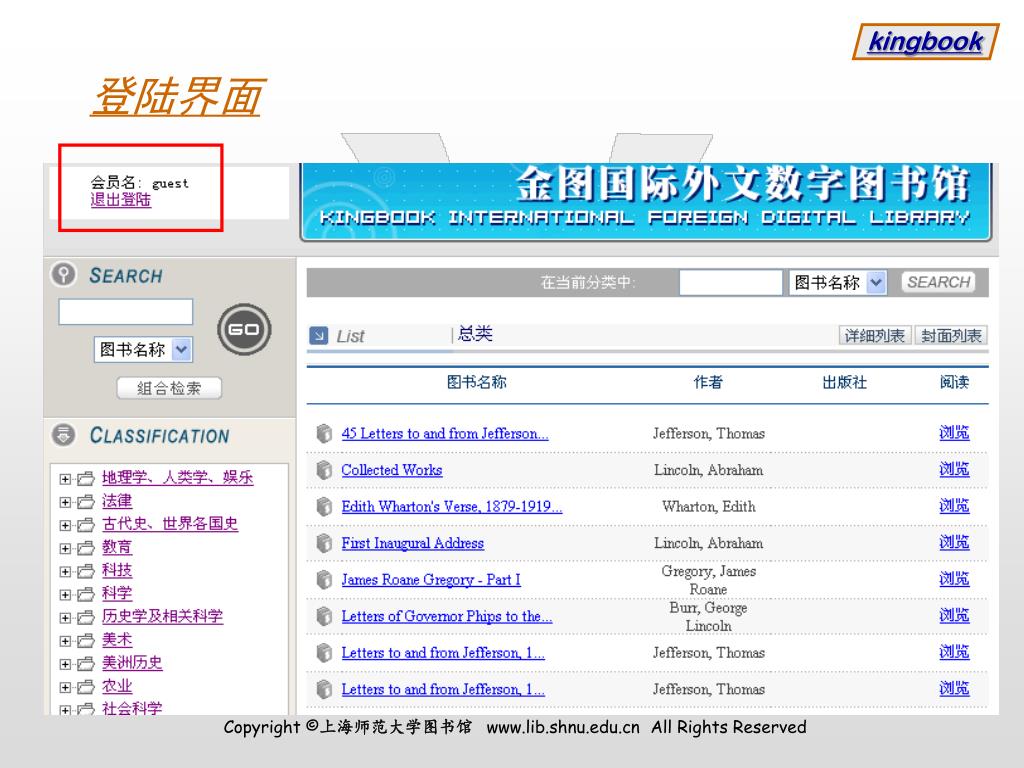Click the book icon beside Collected Works
This screenshot has width=1024, height=768.
(x=324, y=470)
